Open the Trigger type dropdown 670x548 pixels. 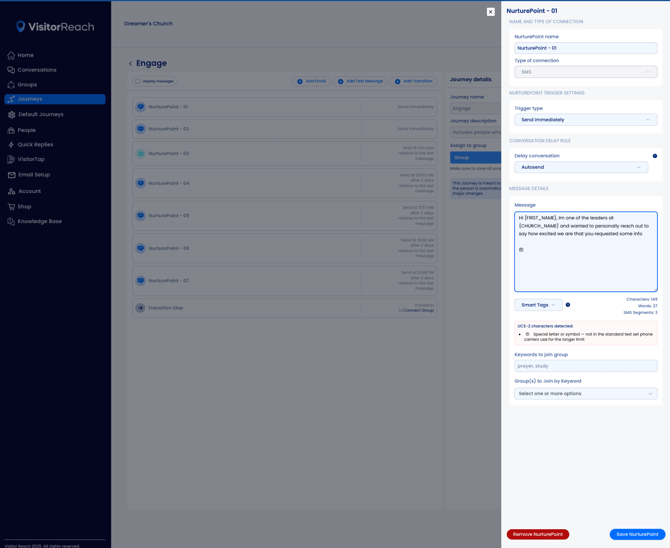[585, 120]
